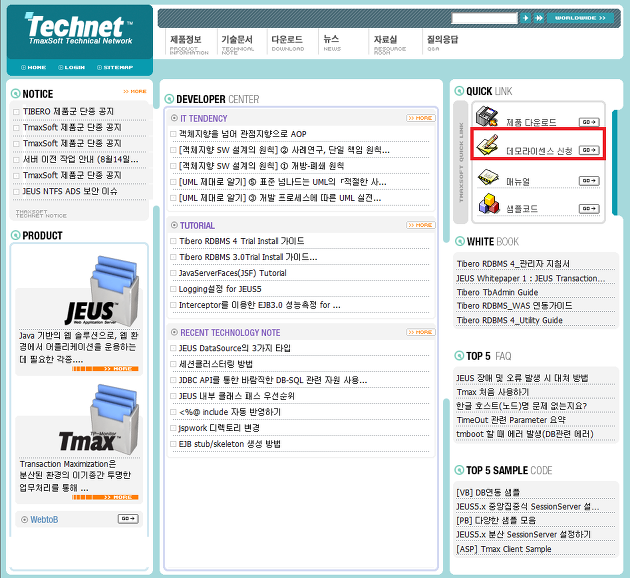This screenshot has width=630, height=578.
Task: Open Tibero RDBMS 4_Utility Guide
Action: coord(509,320)
